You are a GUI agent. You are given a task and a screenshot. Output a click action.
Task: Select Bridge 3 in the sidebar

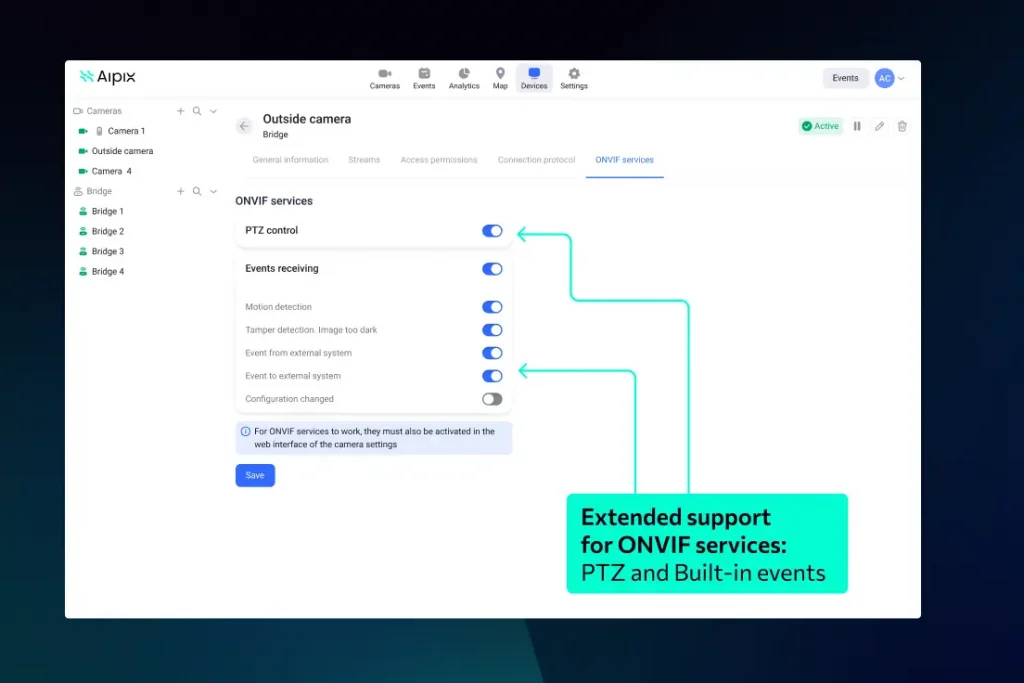[108, 251]
